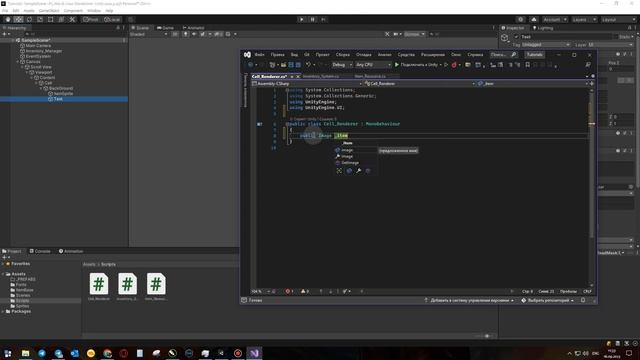The height and width of the screenshot is (360, 640).
Task: Toggle scene audio icon in Scene view
Action: (x=194, y=34)
